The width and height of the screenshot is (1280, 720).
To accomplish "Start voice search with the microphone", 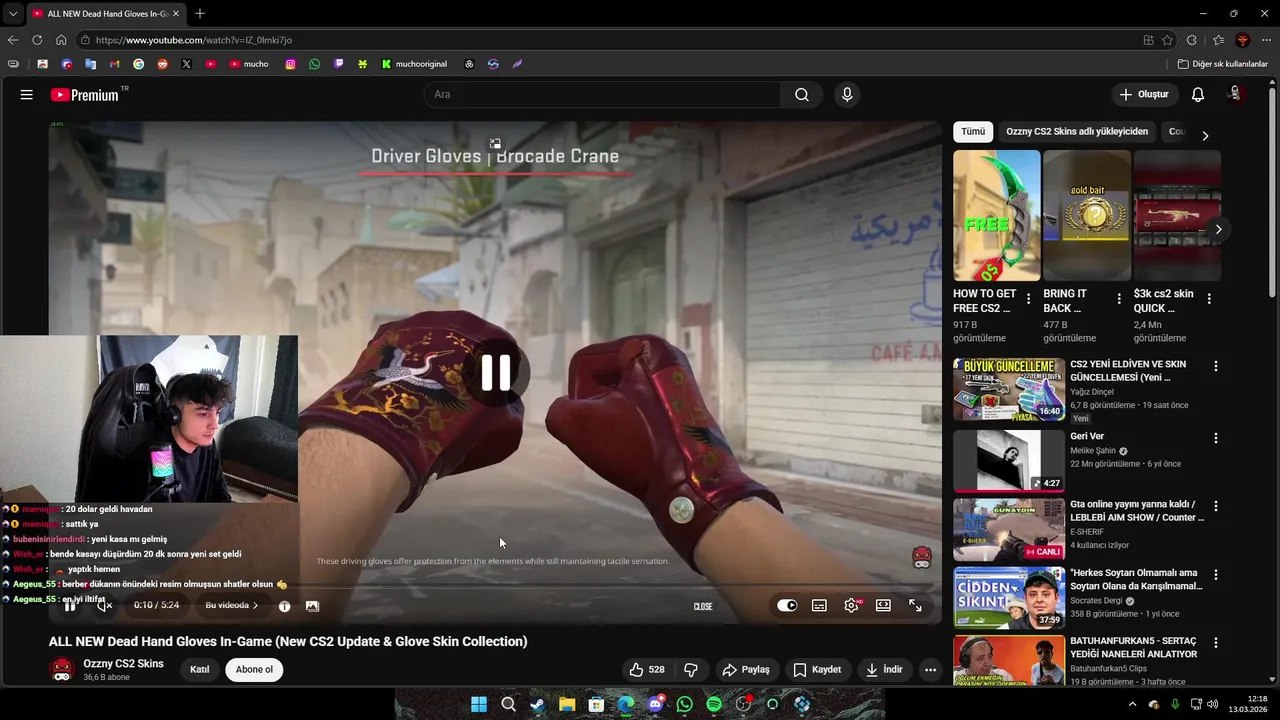I will click(847, 95).
